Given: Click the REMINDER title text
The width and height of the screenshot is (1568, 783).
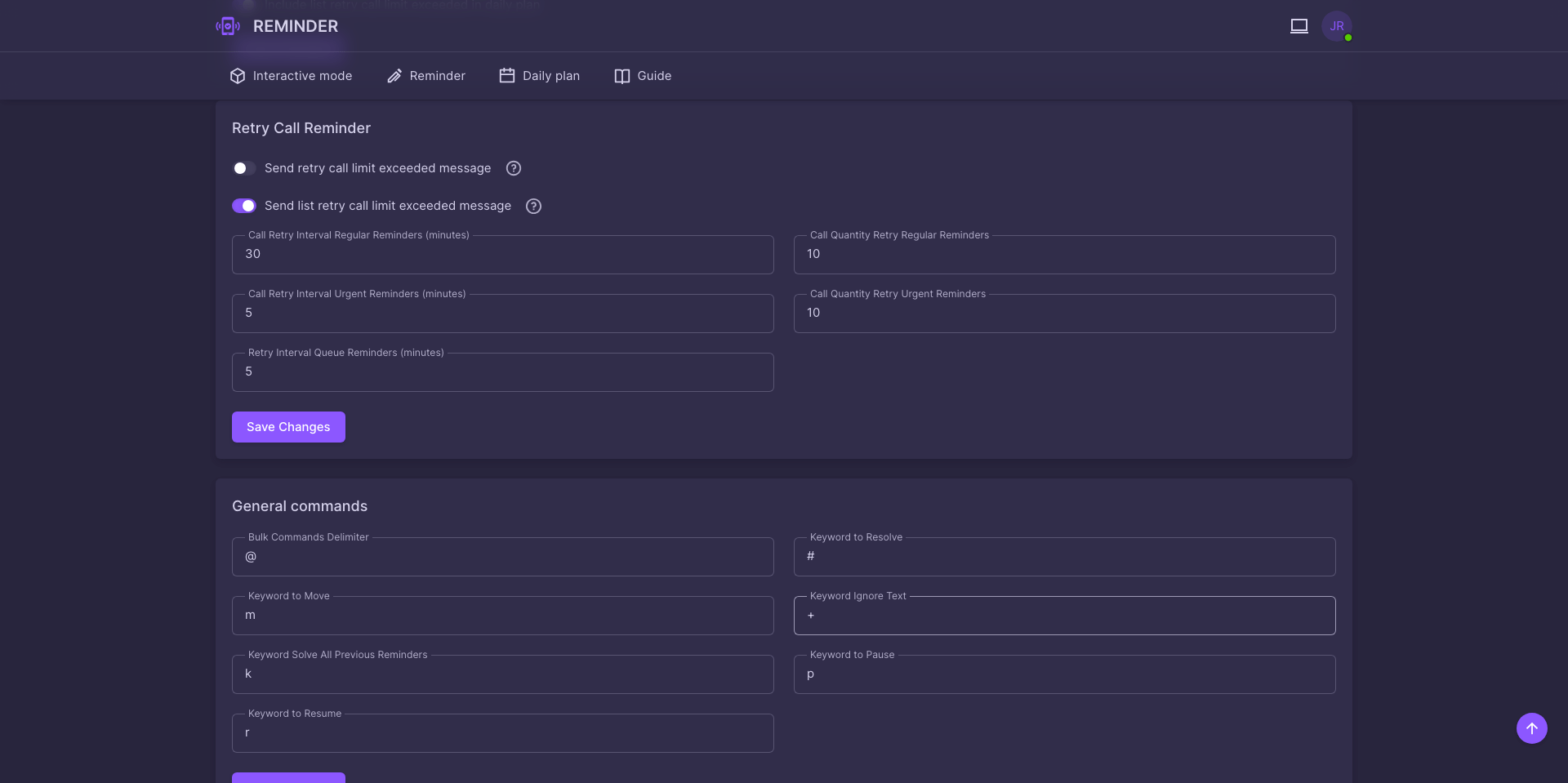Looking at the screenshot, I should coord(296,26).
